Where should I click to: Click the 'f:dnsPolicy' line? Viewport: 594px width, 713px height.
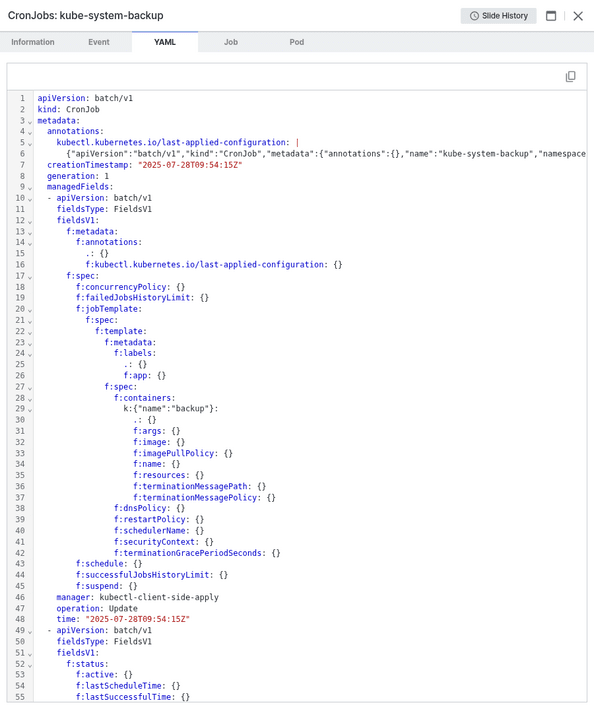pos(150,508)
